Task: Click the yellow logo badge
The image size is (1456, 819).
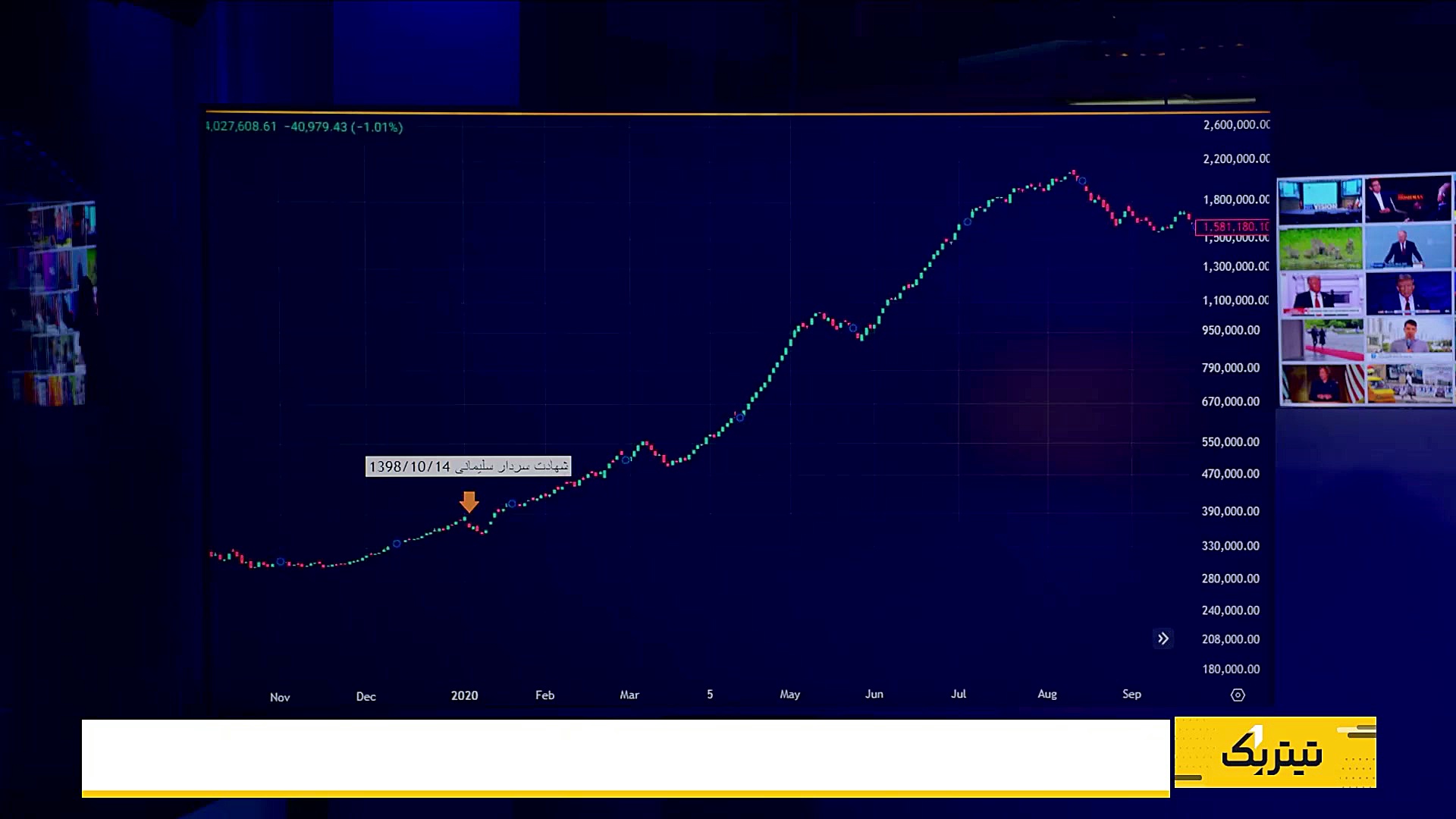Action: pyautogui.click(x=1275, y=752)
